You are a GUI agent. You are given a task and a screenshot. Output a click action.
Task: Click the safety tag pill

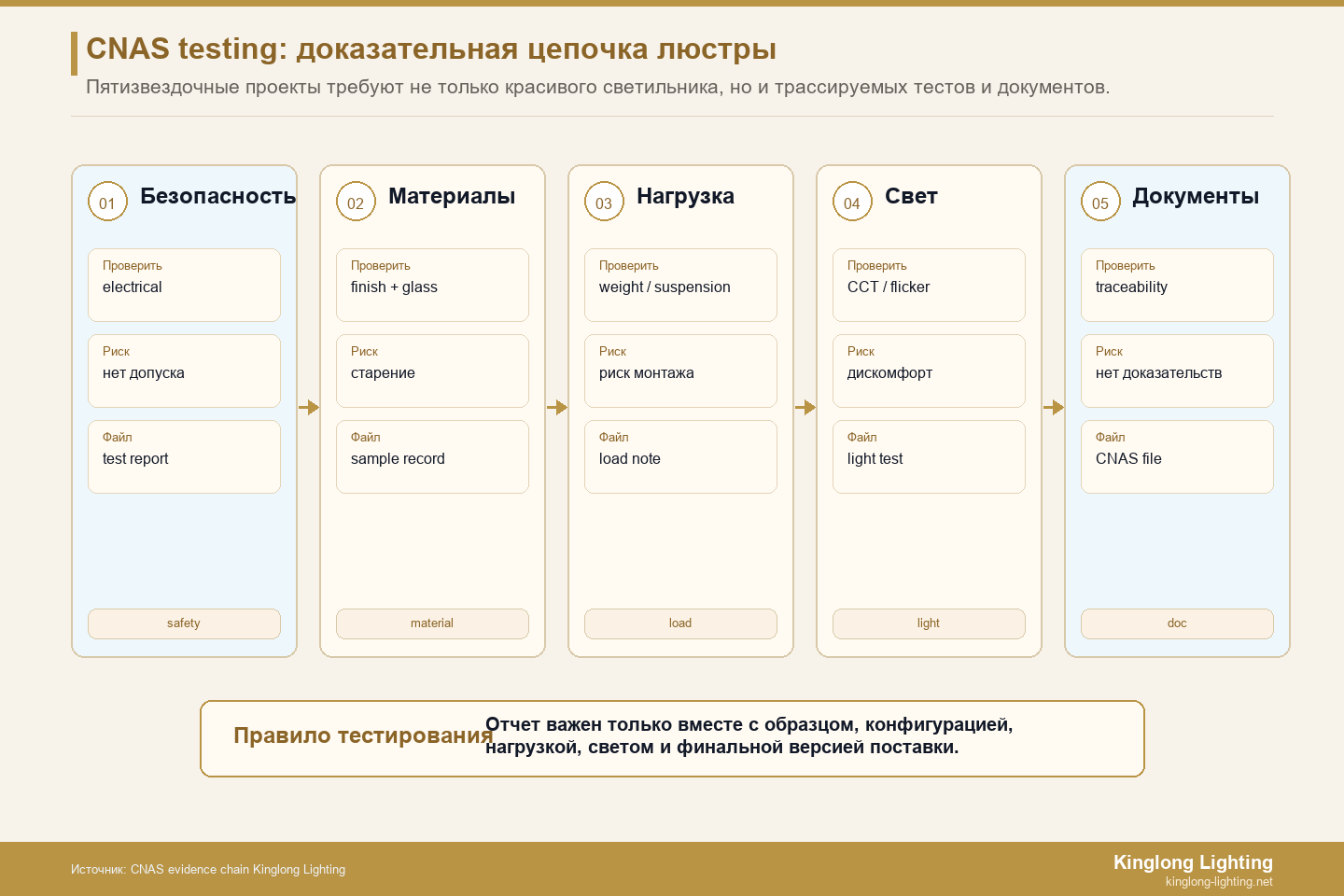click(184, 623)
